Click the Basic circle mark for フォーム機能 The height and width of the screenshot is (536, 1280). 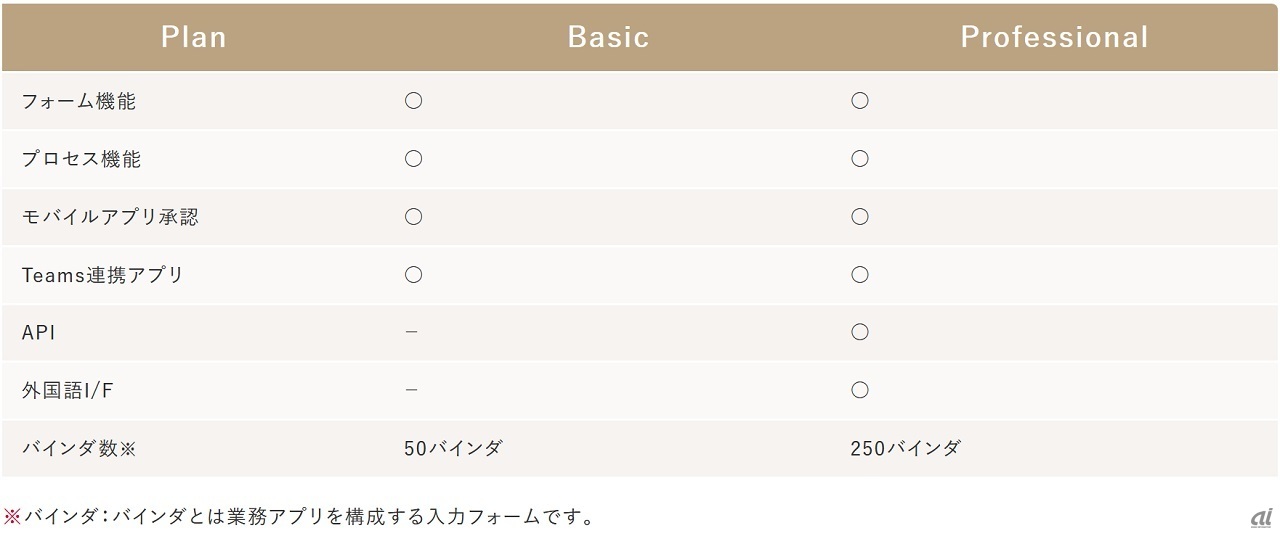(x=413, y=101)
